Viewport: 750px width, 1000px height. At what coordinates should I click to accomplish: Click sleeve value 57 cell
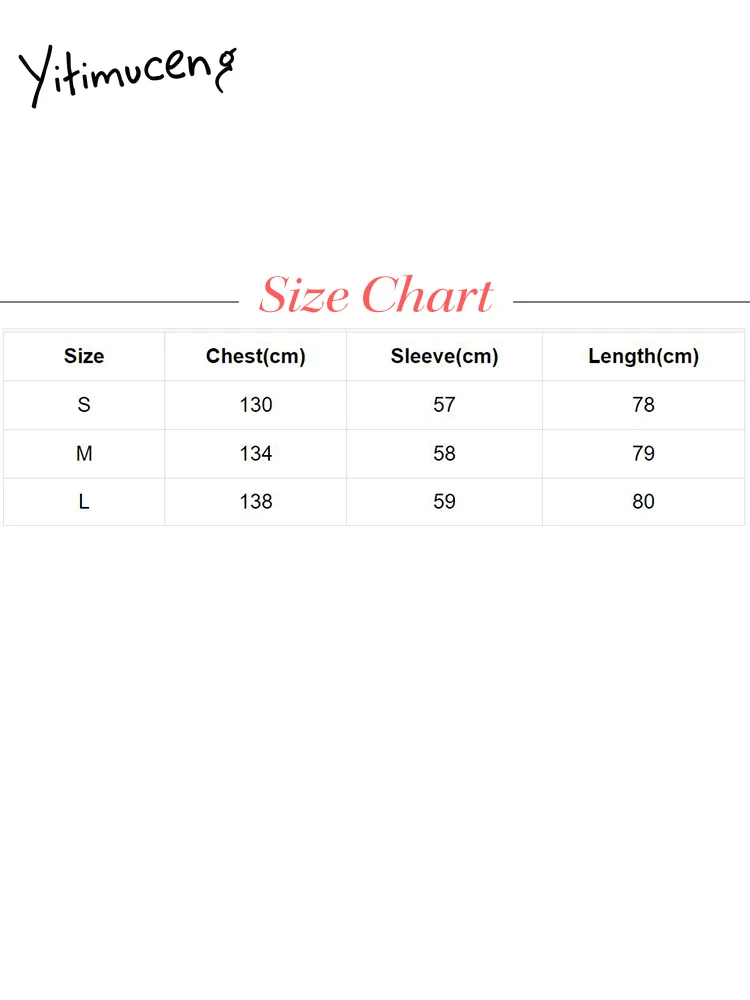tap(444, 405)
